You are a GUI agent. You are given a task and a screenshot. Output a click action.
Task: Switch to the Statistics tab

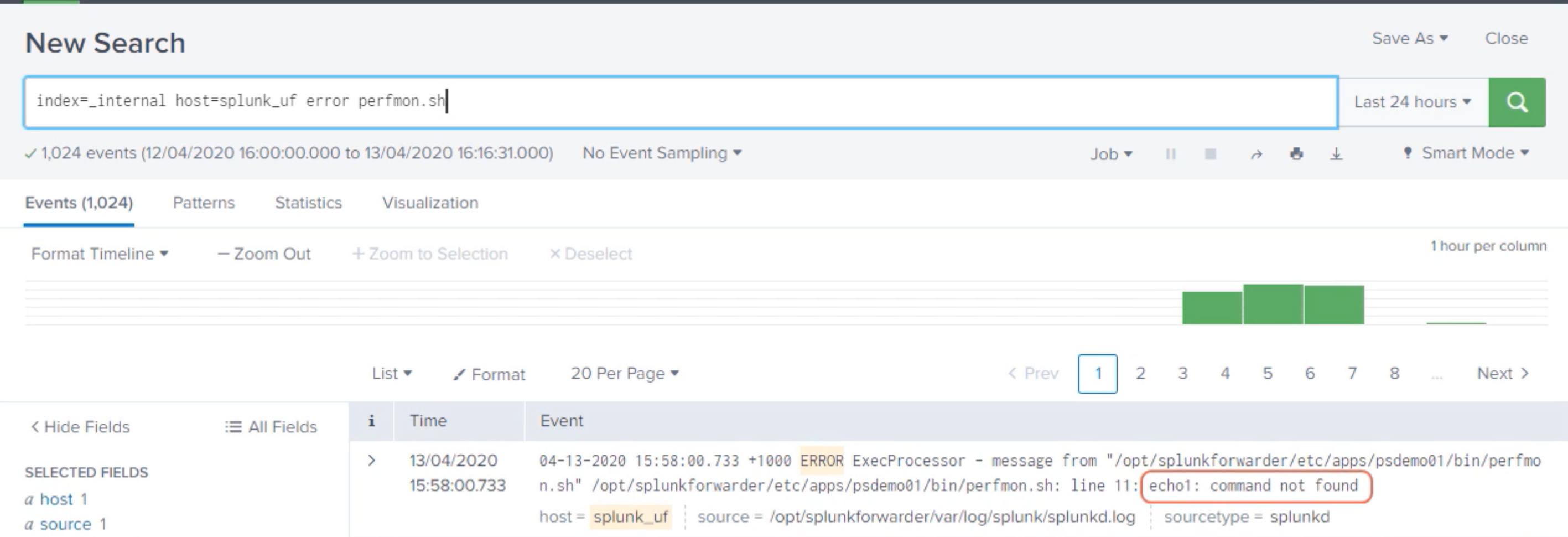pos(308,203)
